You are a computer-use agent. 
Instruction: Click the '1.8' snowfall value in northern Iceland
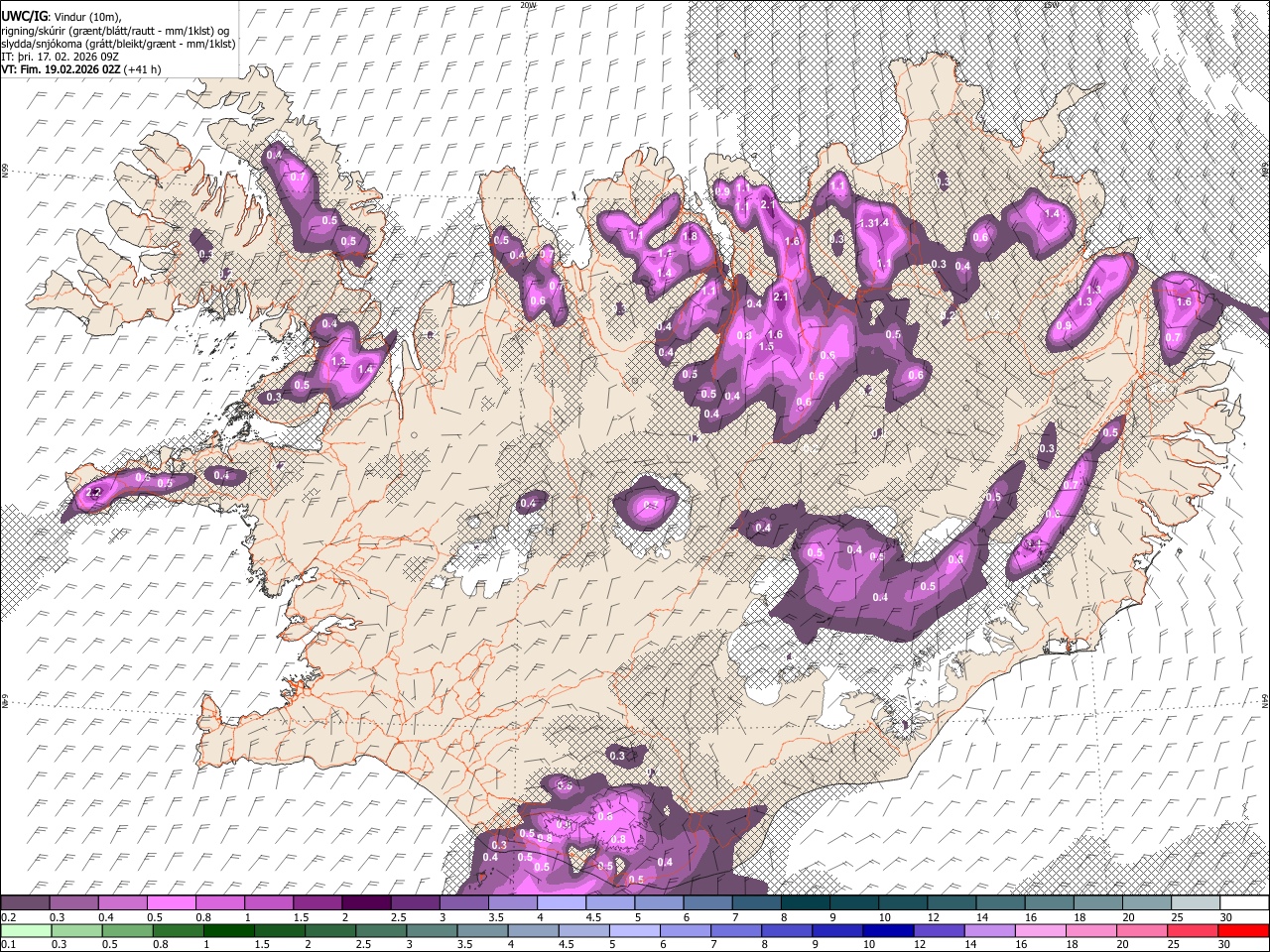click(x=690, y=237)
